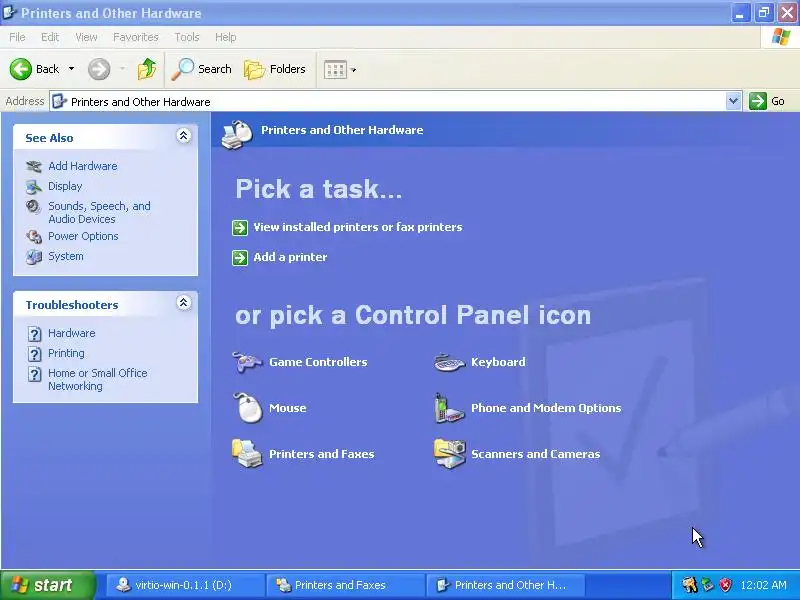Click the title bar control panel icon
The width and height of the screenshot is (800, 600).
[x=9, y=12]
